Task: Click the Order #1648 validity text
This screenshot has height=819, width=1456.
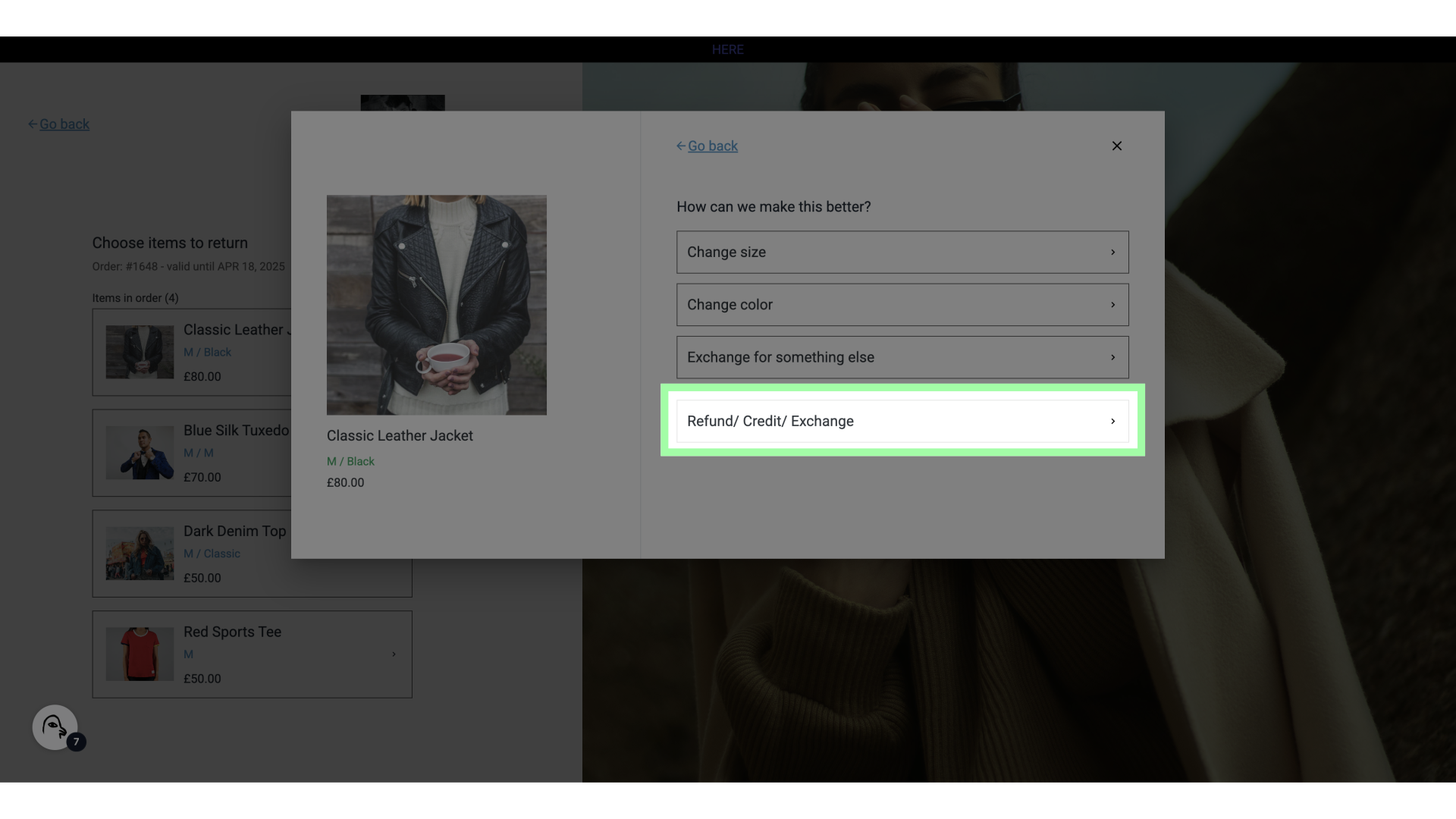Action: [189, 266]
